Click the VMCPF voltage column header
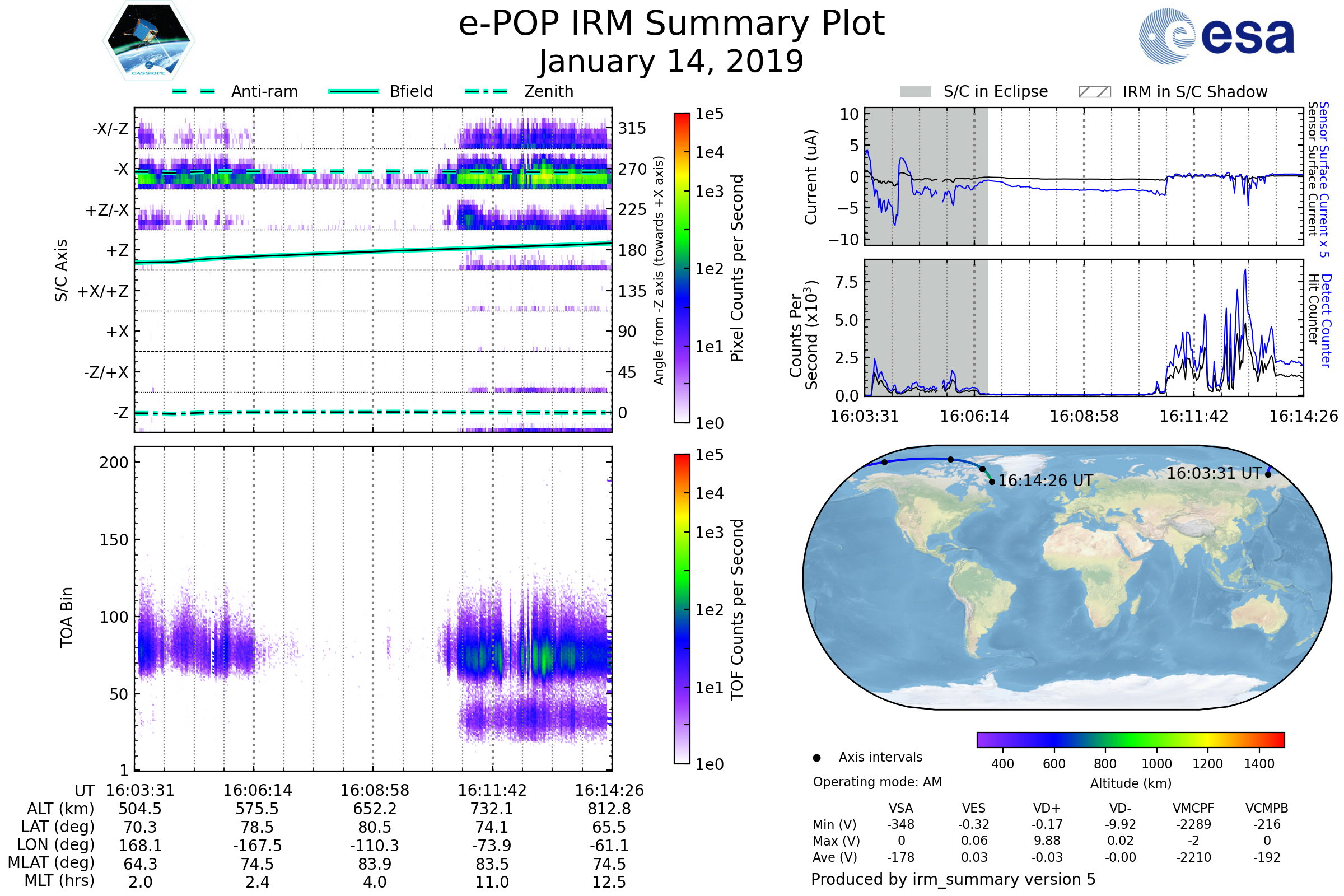This screenshot has height=896, width=1344. point(1193,808)
